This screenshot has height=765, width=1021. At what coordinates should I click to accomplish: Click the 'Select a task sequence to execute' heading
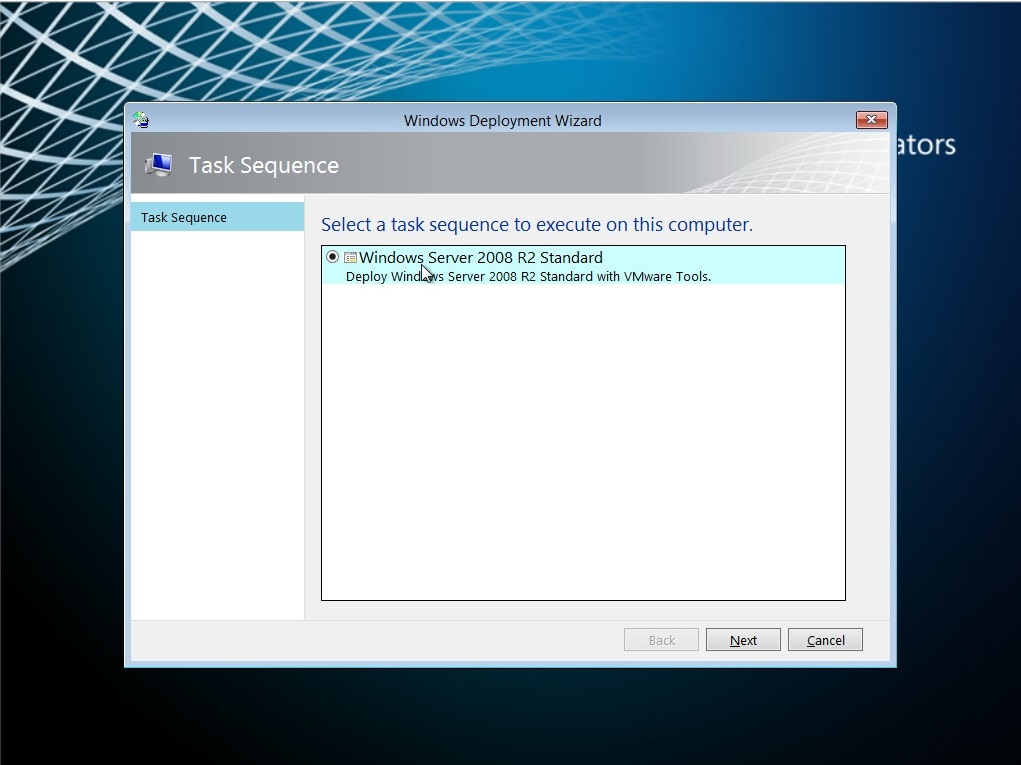coord(537,224)
